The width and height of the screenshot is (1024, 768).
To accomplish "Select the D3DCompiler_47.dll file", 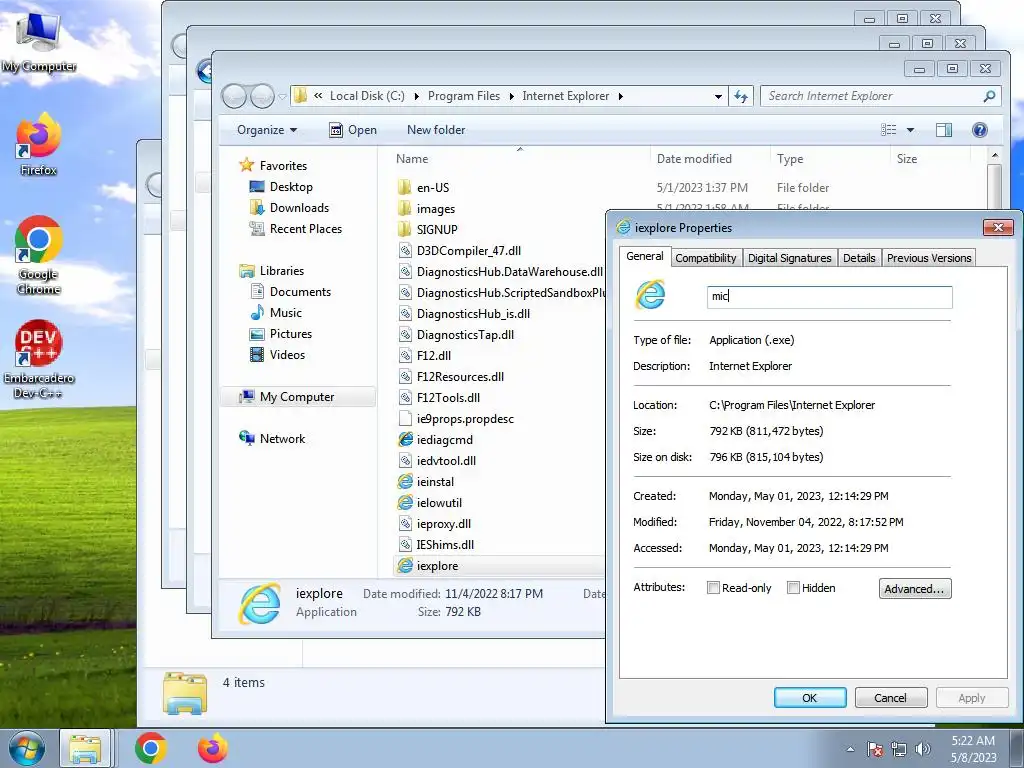I will point(468,250).
